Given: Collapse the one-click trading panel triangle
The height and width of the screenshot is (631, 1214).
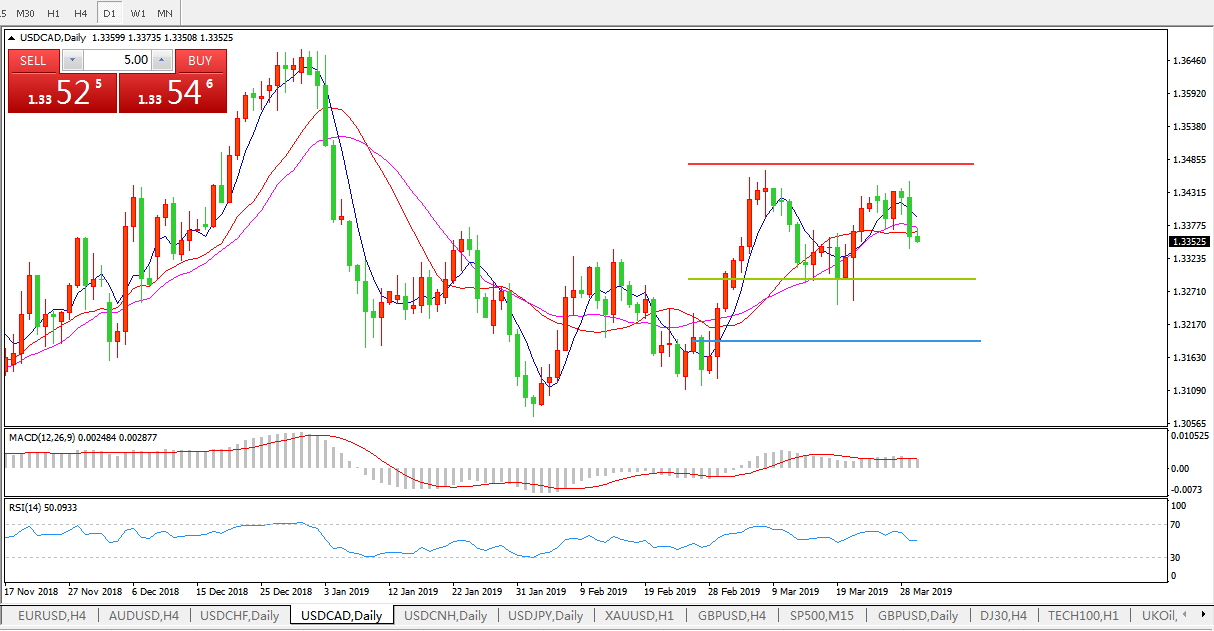Looking at the screenshot, I should [x=13, y=38].
